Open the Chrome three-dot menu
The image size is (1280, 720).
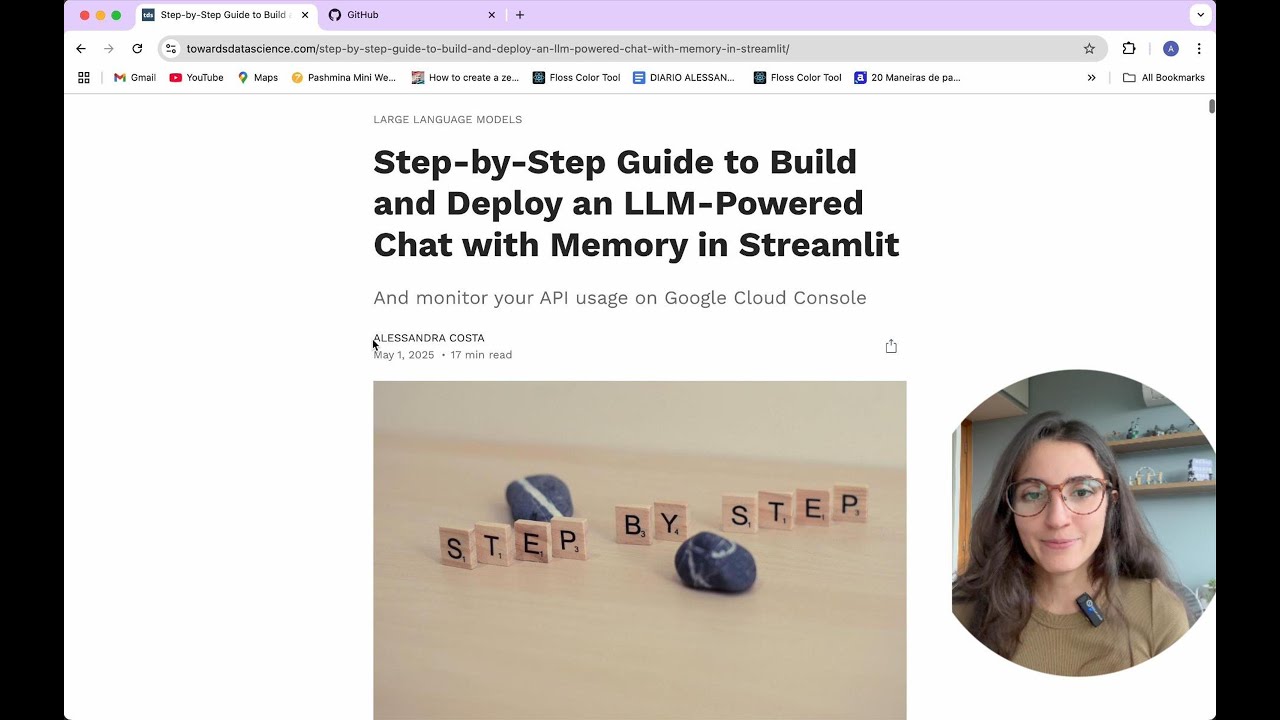point(1199,48)
